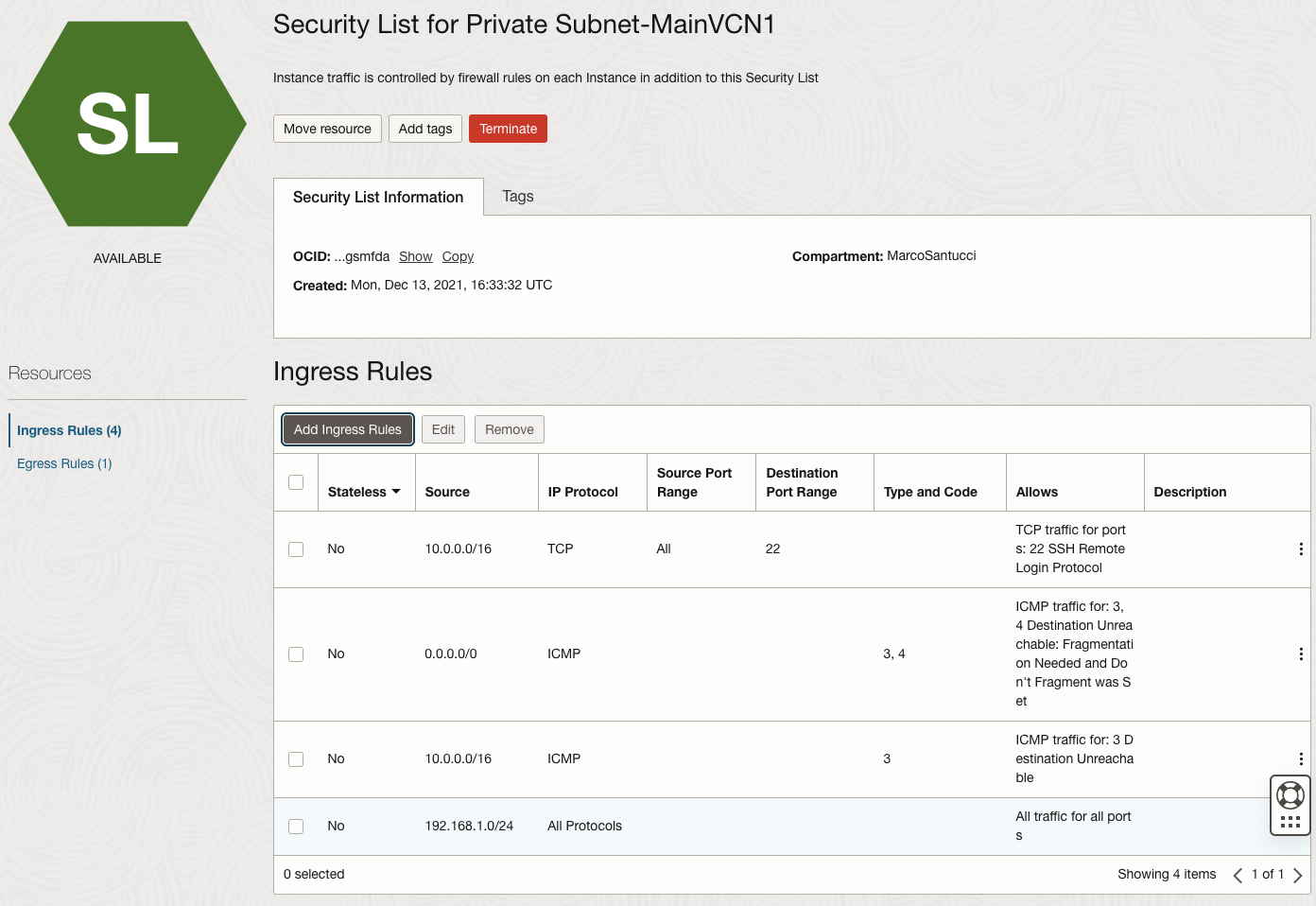Select all ingress rules with the header checkbox

pos(296,482)
